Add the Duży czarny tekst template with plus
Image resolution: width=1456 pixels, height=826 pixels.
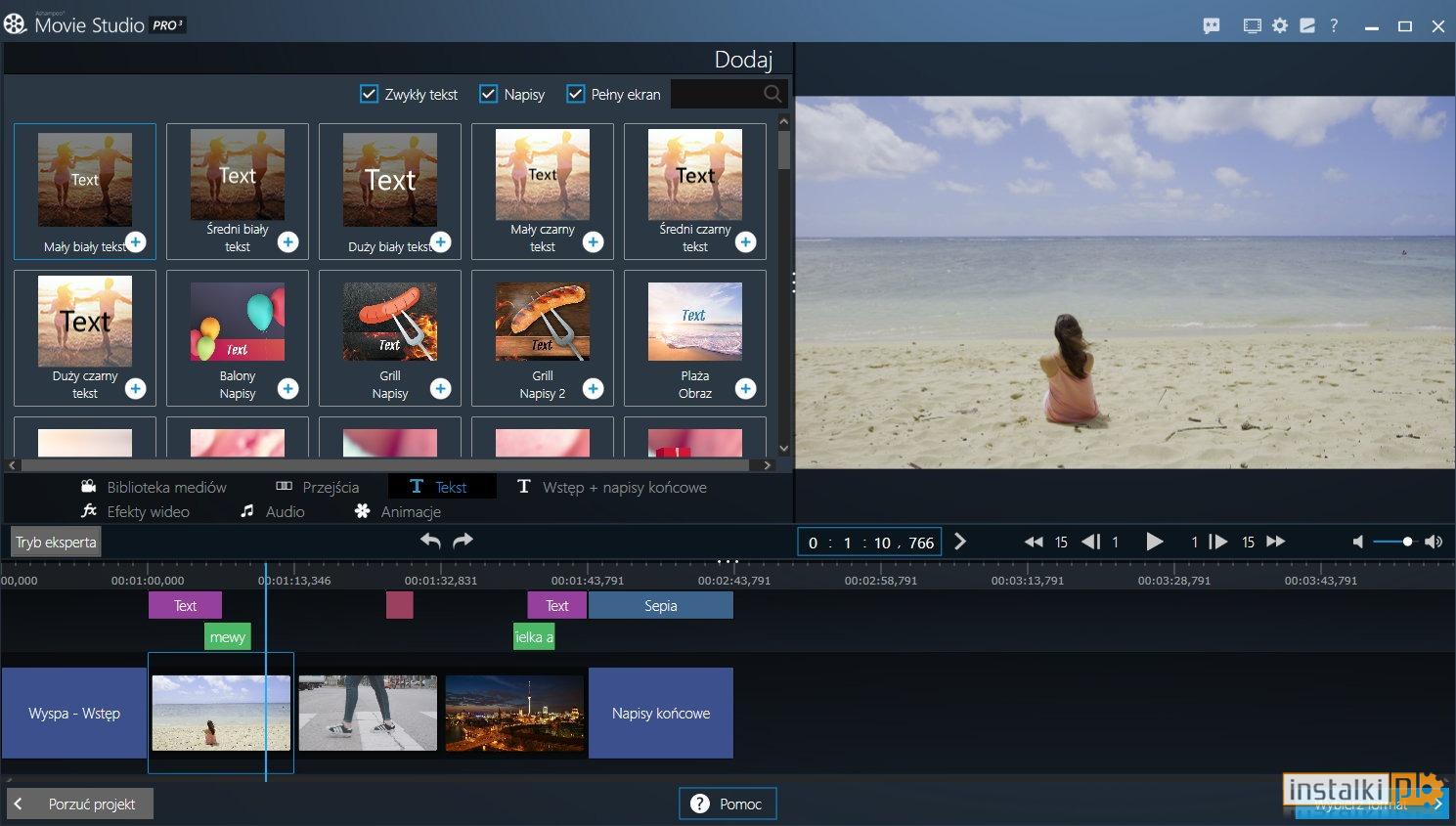(x=136, y=389)
